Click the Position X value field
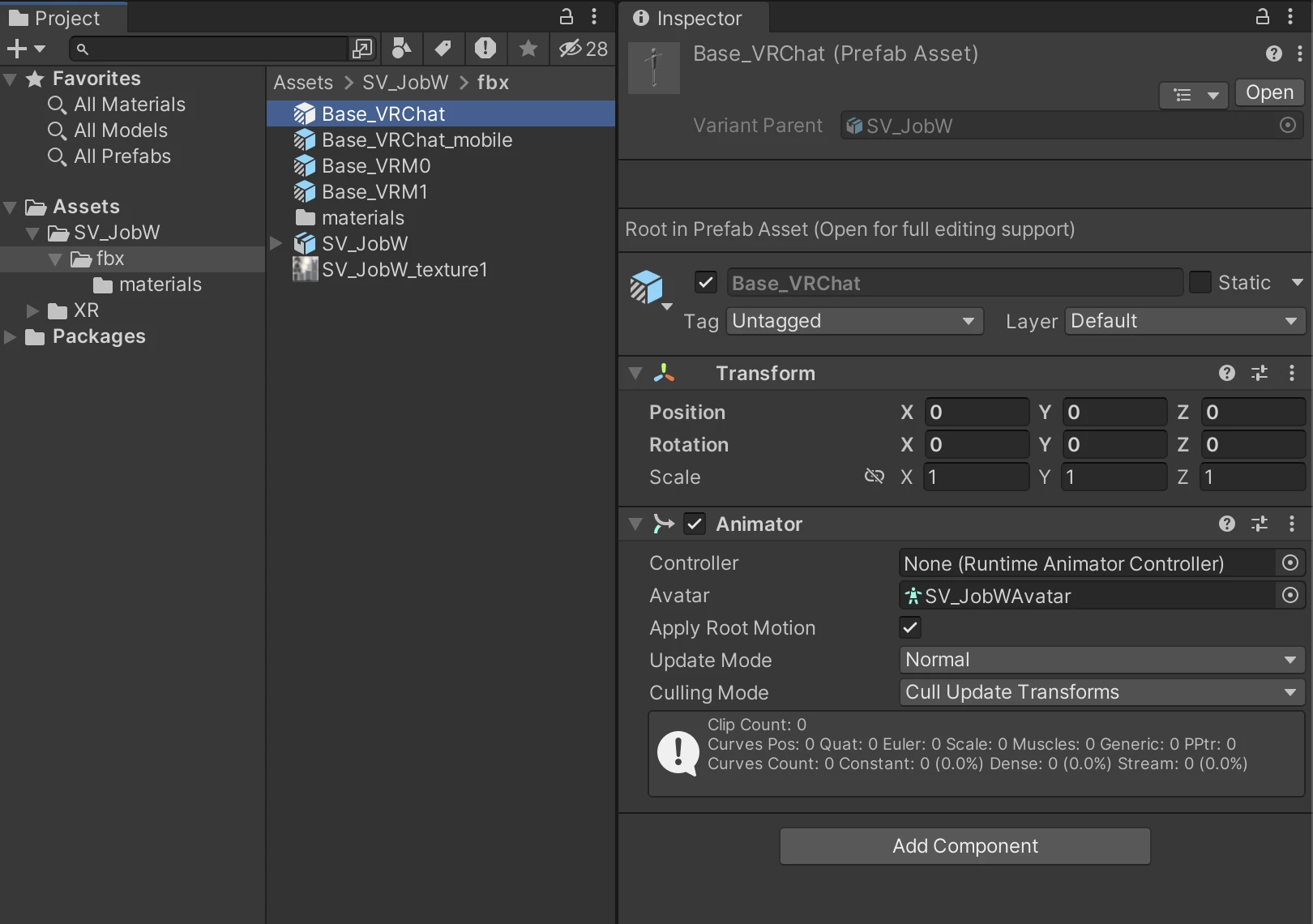The image size is (1313, 924). click(977, 412)
